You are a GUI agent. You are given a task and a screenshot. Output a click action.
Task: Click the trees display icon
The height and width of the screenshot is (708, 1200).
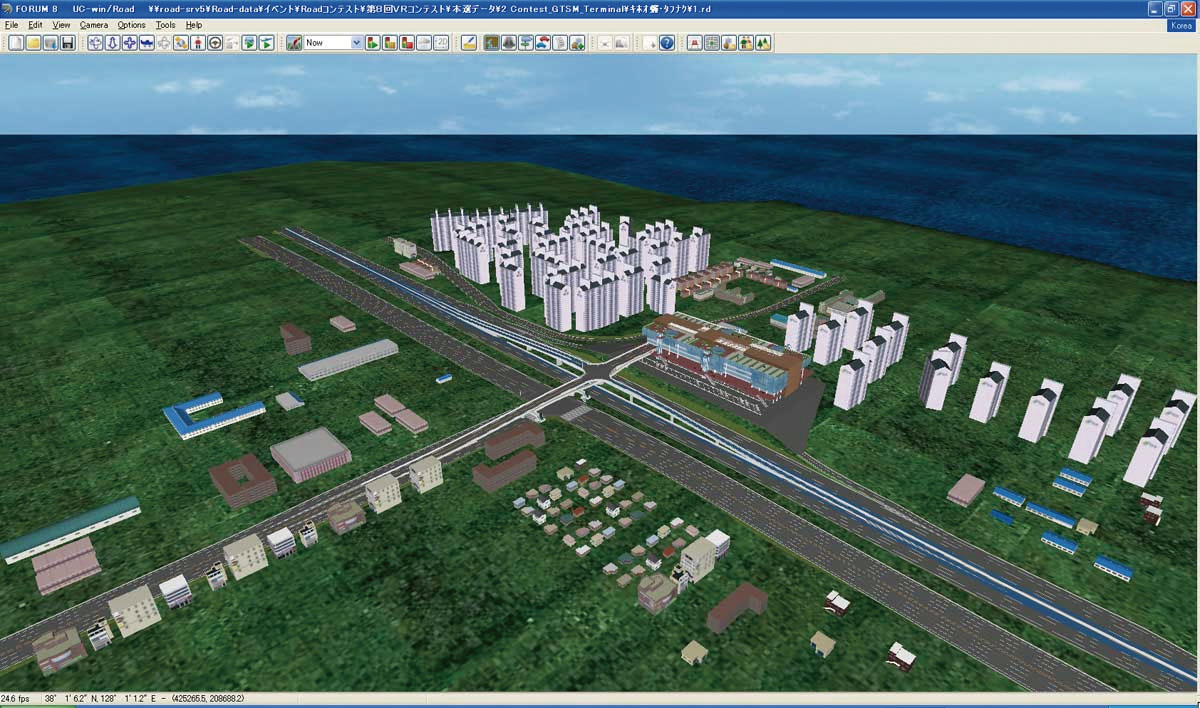763,43
